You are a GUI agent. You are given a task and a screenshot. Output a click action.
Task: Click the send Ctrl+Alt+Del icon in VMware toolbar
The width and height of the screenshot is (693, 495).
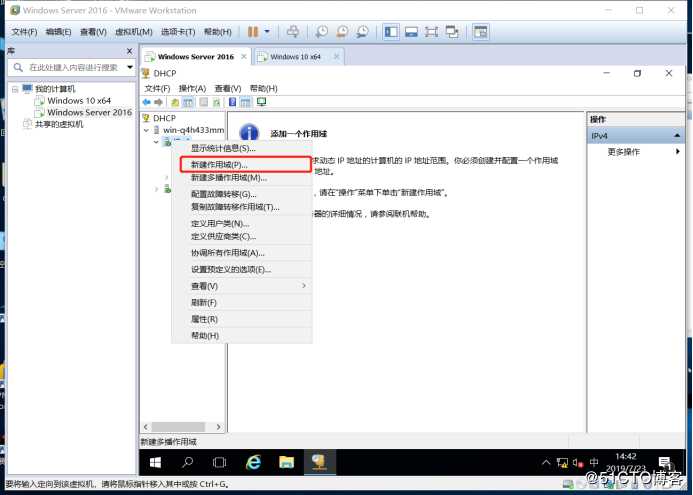(x=293, y=32)
